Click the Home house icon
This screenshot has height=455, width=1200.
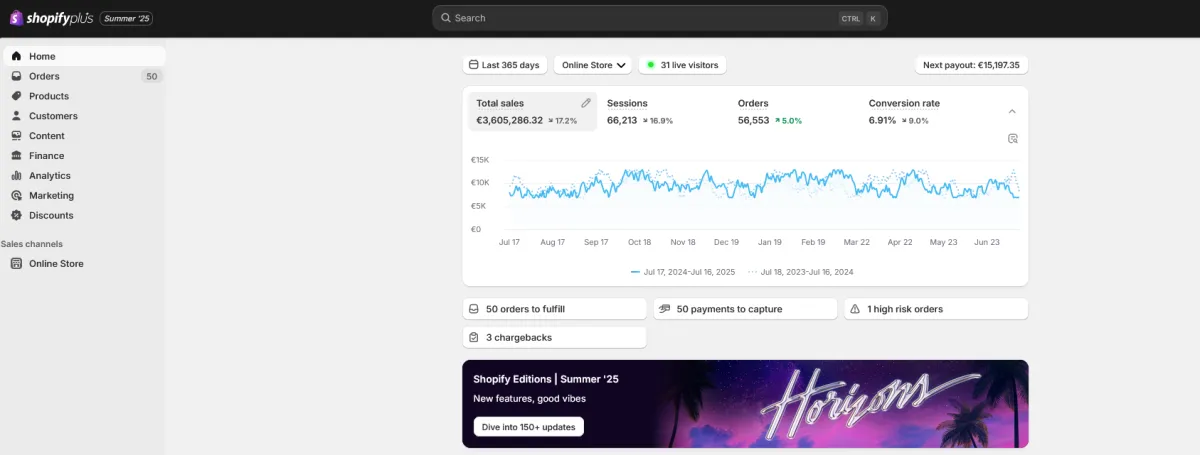[16, 56]
